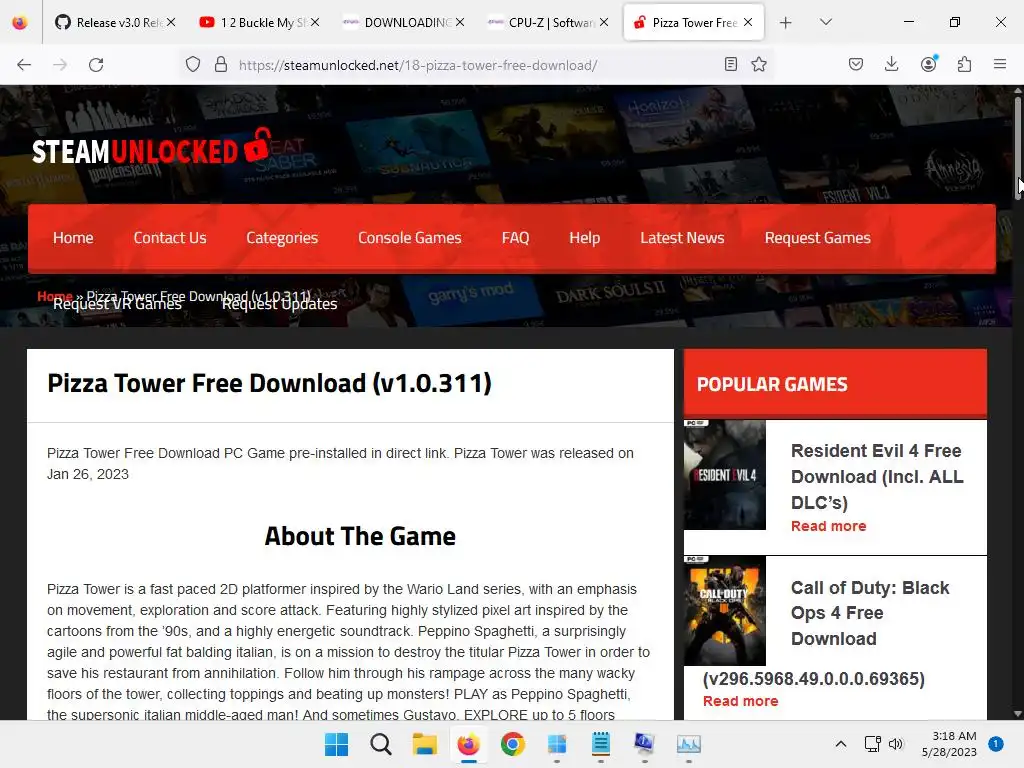
Task: Open the Firefox downloads panel
Action: [891, 64]
